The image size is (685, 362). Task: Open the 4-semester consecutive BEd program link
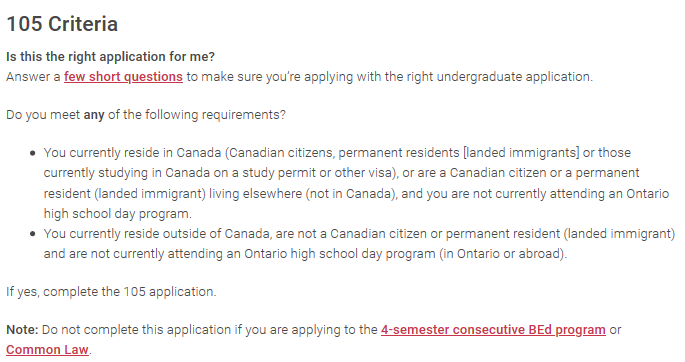pyautogui.click(x=493, y=330)
